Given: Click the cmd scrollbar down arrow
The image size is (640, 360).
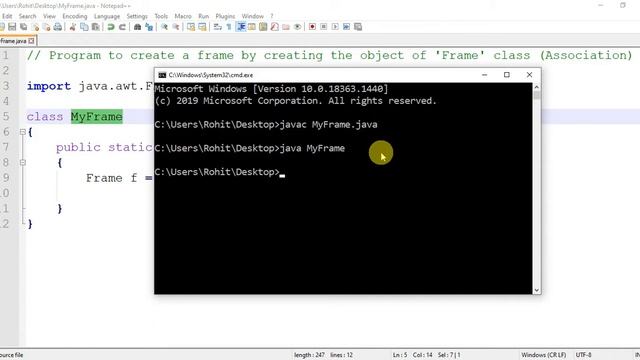Looking at the screenshot, I should (x=537, y=290).
